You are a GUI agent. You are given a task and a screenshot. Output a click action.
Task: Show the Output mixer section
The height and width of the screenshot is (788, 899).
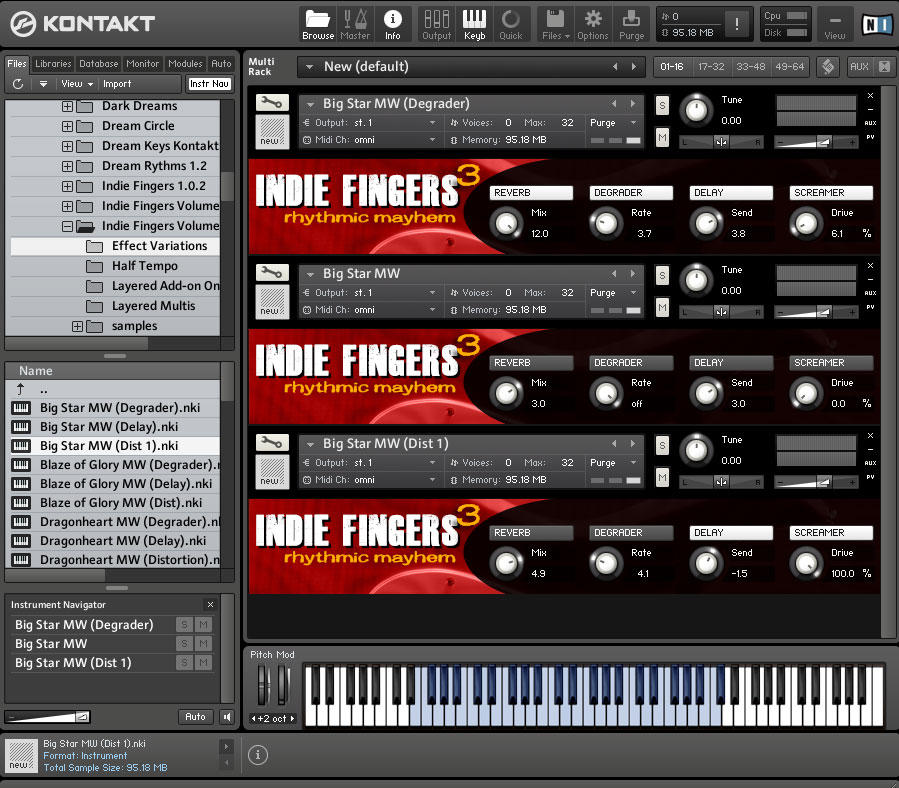[x=436, y=24]
